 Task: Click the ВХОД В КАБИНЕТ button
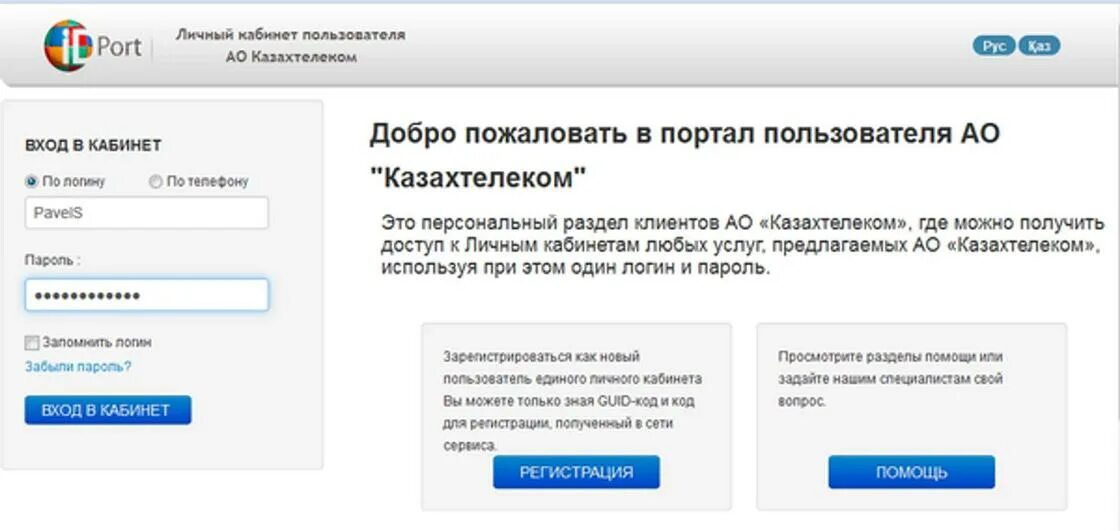tap(108, 410)
